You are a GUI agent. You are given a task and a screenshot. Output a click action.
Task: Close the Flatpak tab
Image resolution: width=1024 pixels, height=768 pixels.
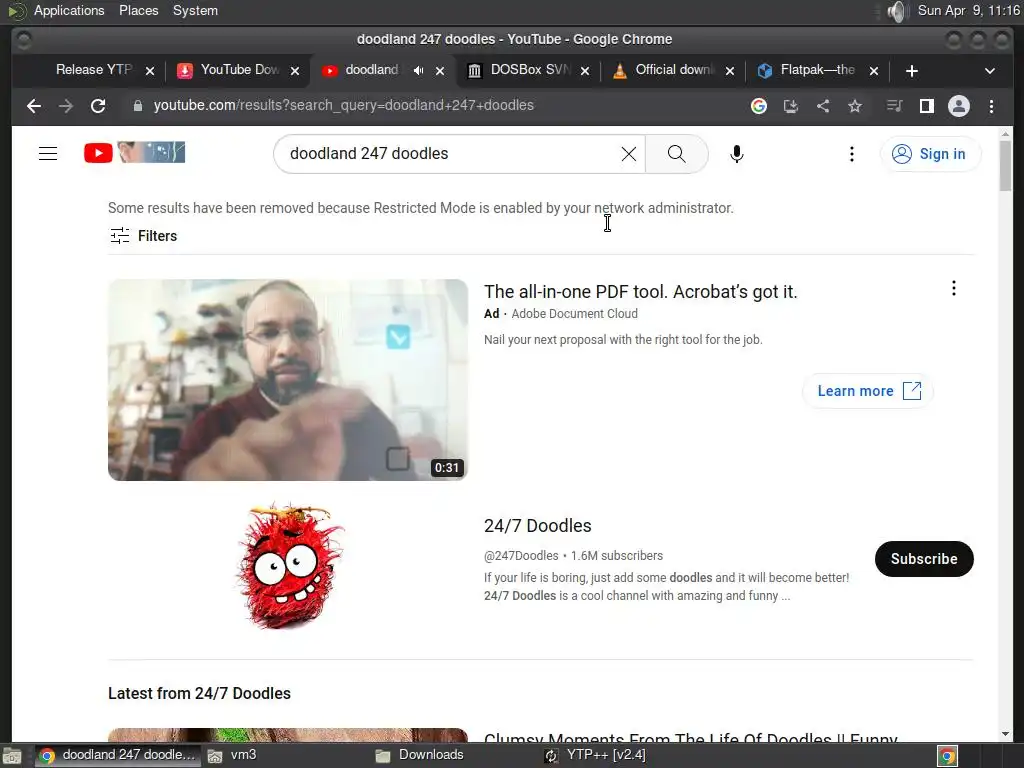pos(874,71)
